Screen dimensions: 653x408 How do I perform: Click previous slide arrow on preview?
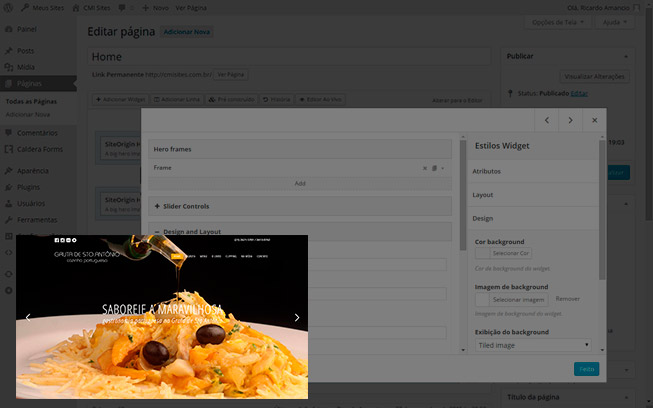pyautogui.click(x=28, y=317)
